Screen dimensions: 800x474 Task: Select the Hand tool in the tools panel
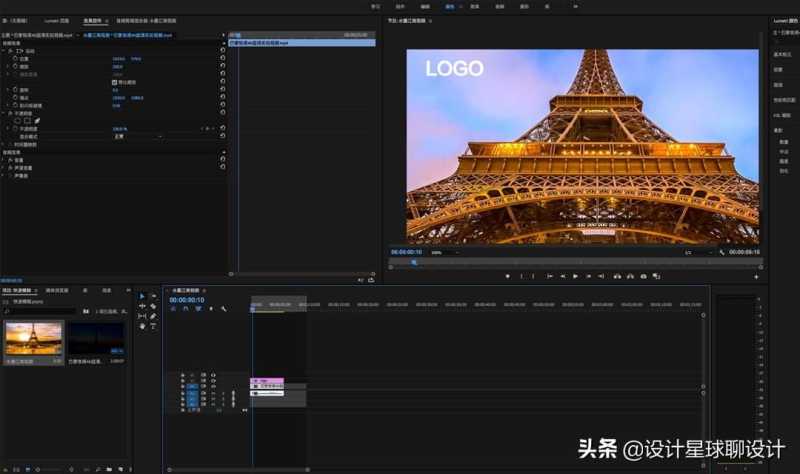(142, 326)
